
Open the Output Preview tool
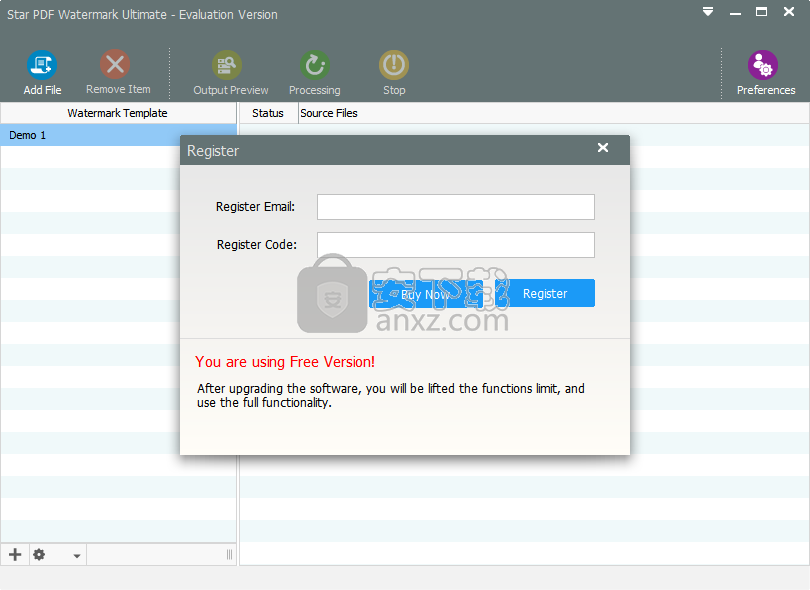click(x=227, y=65)
